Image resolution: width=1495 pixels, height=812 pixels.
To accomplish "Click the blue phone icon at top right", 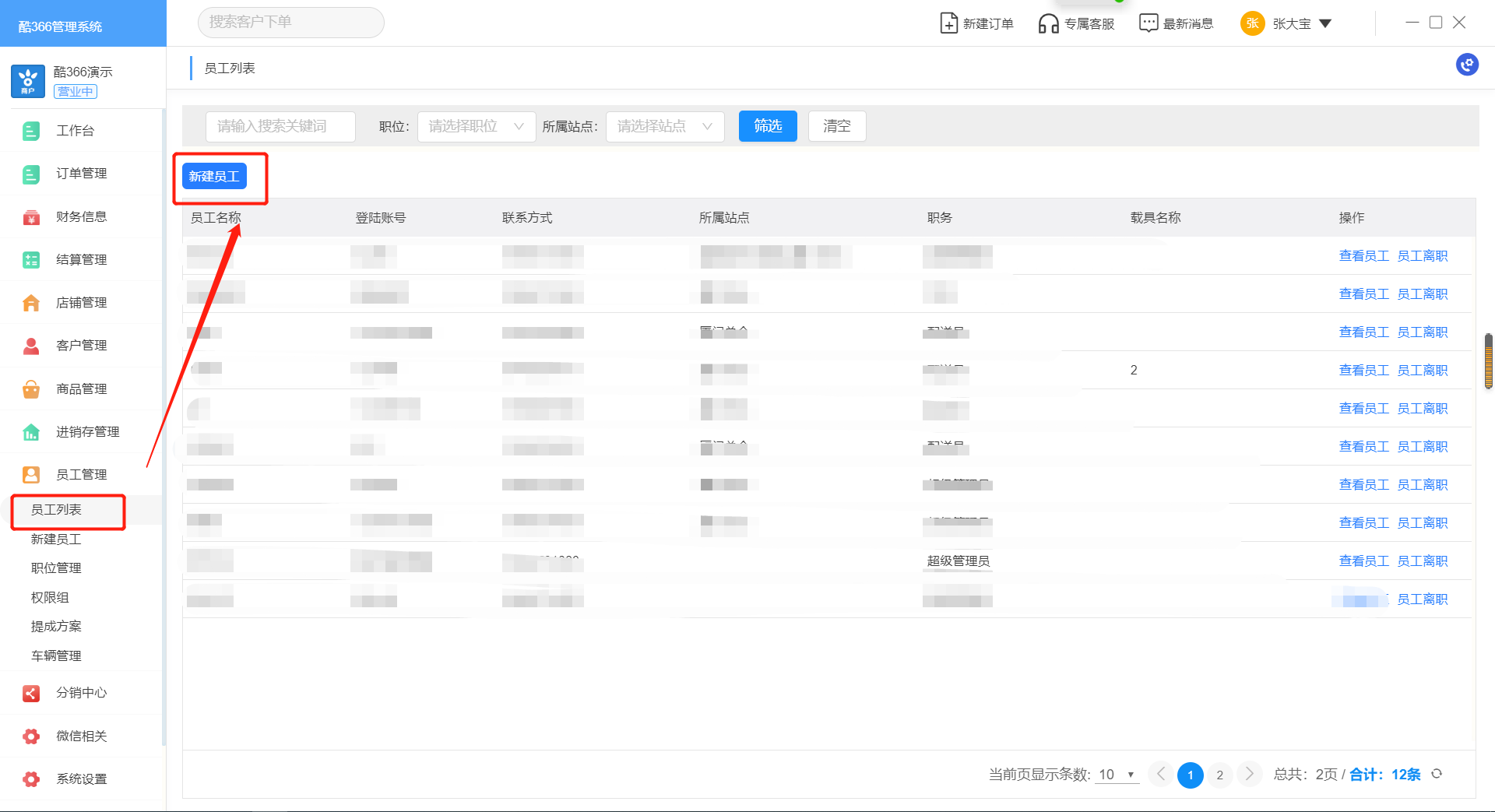I will (1467, 65).
